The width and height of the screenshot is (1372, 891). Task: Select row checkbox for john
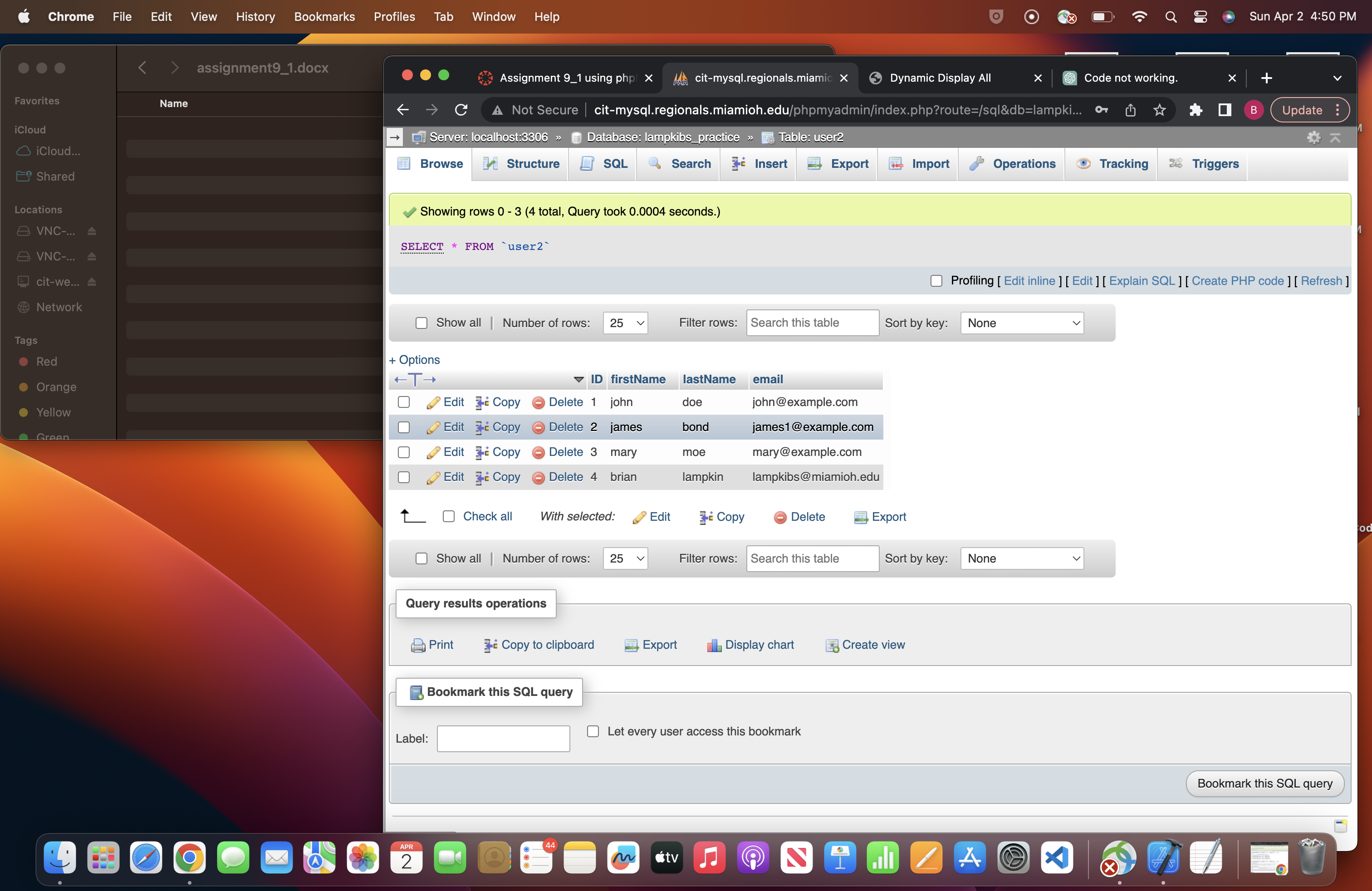(x=403, y=402)
